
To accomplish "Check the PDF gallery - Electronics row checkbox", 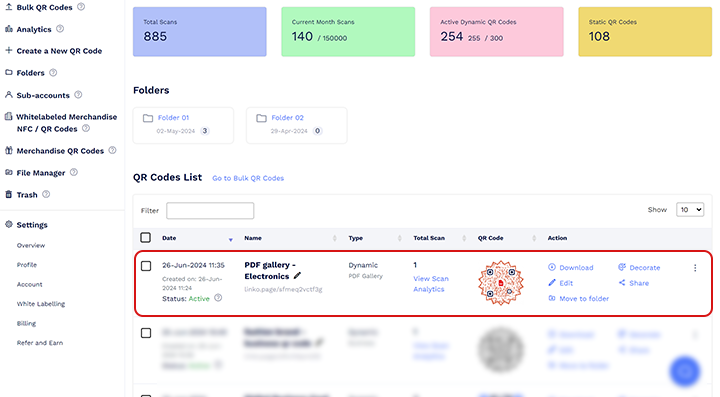I will (x=146, y=266).
